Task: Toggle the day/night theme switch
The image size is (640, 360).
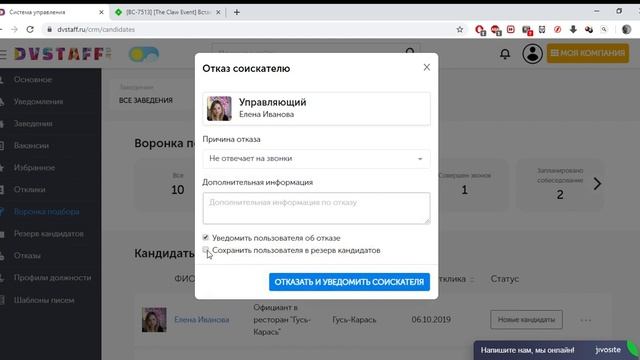Action: (x=144, y=54)
